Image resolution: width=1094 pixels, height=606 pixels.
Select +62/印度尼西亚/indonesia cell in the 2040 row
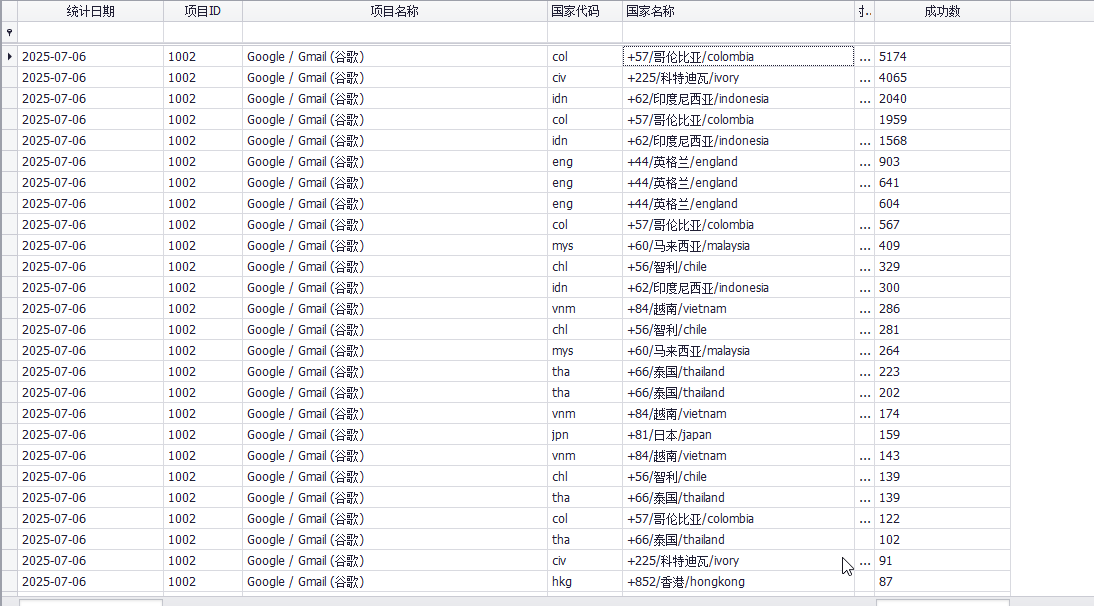click(738, 98)
